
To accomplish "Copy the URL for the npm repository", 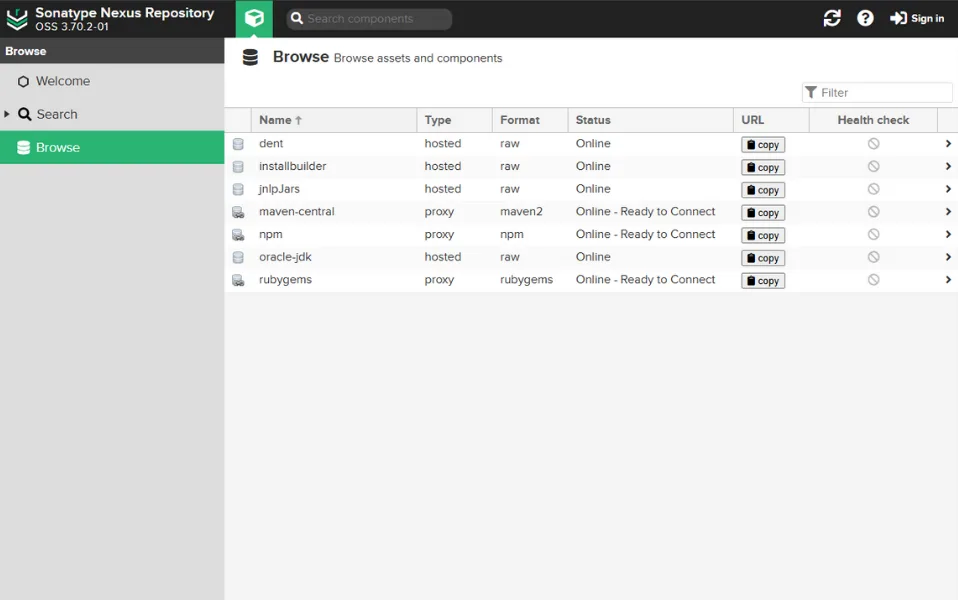I will (x=762, y=235).
